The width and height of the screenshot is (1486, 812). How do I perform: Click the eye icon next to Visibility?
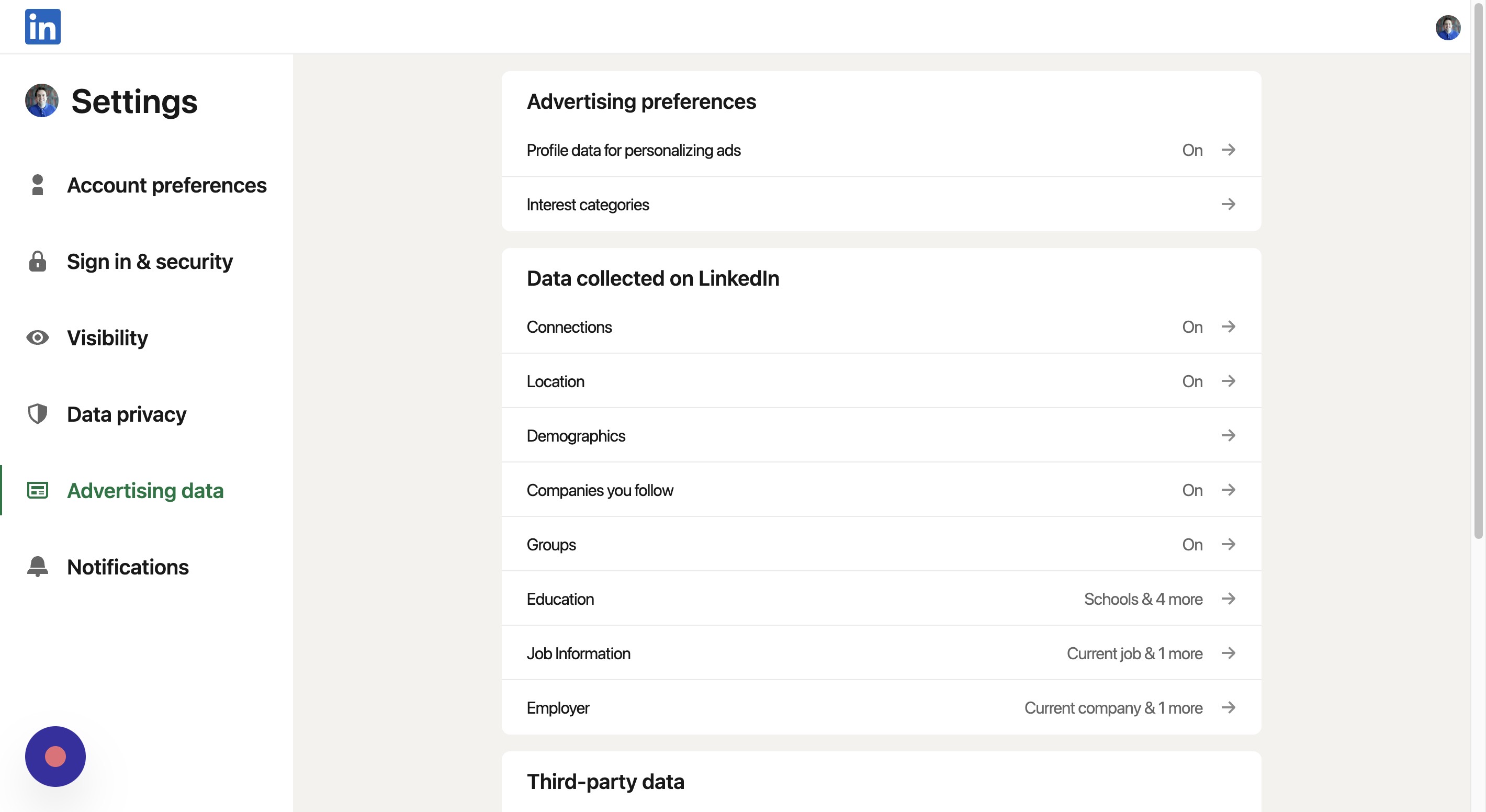point(38,337)
